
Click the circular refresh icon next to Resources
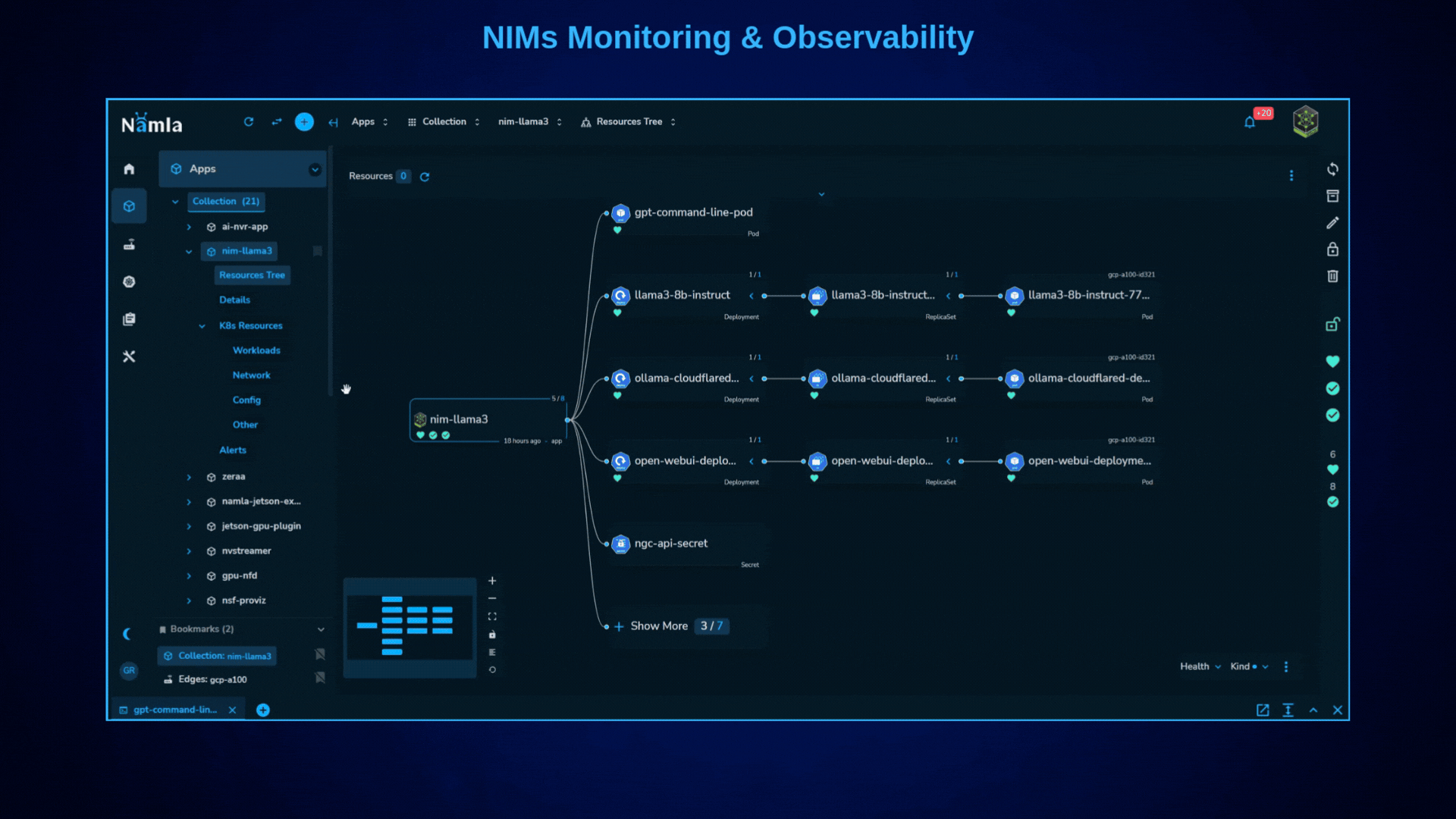click(424, 176)
